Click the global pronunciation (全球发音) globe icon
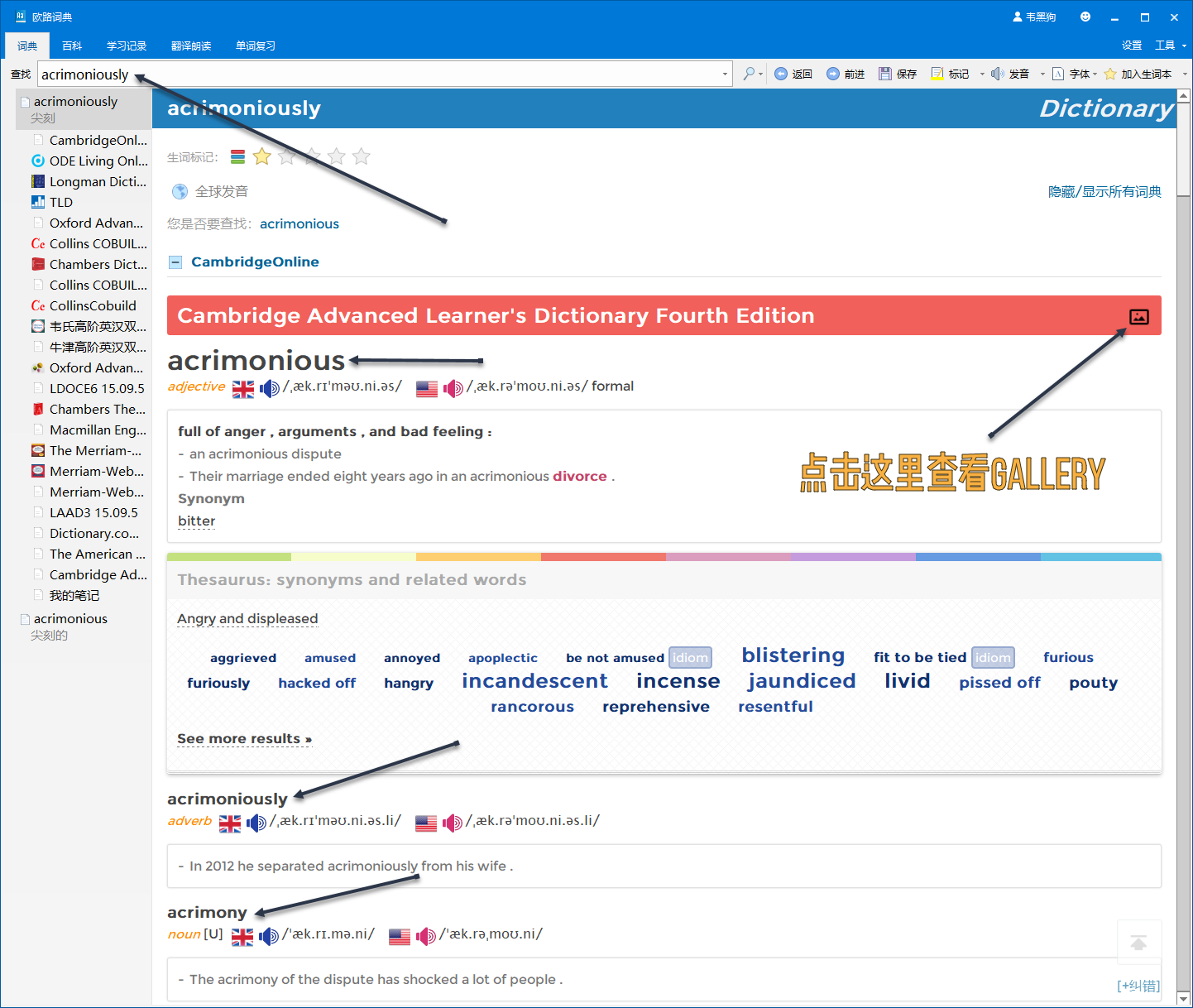 (x=180, y=192)
